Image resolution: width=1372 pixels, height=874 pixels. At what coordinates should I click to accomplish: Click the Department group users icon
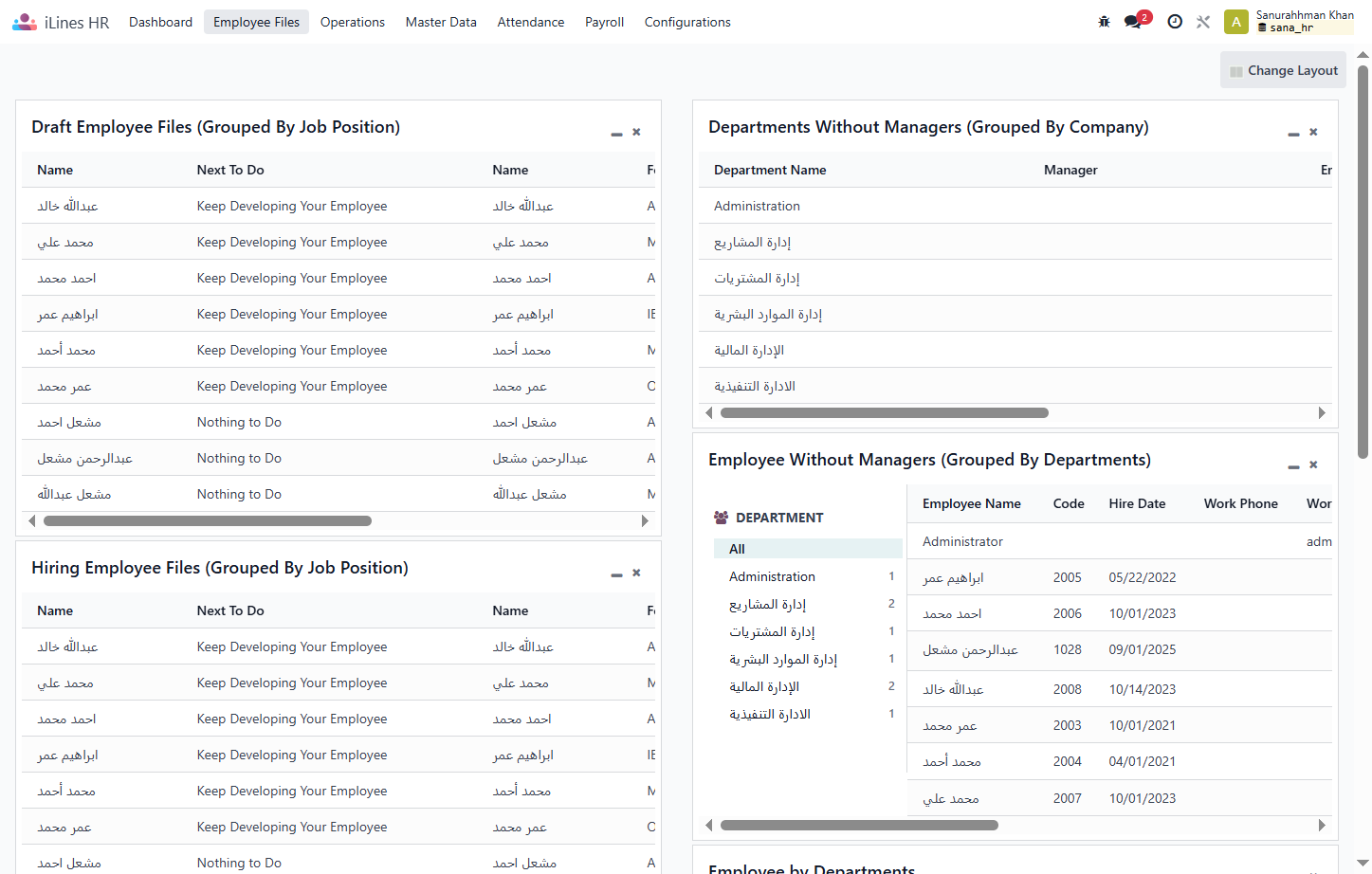722,518
